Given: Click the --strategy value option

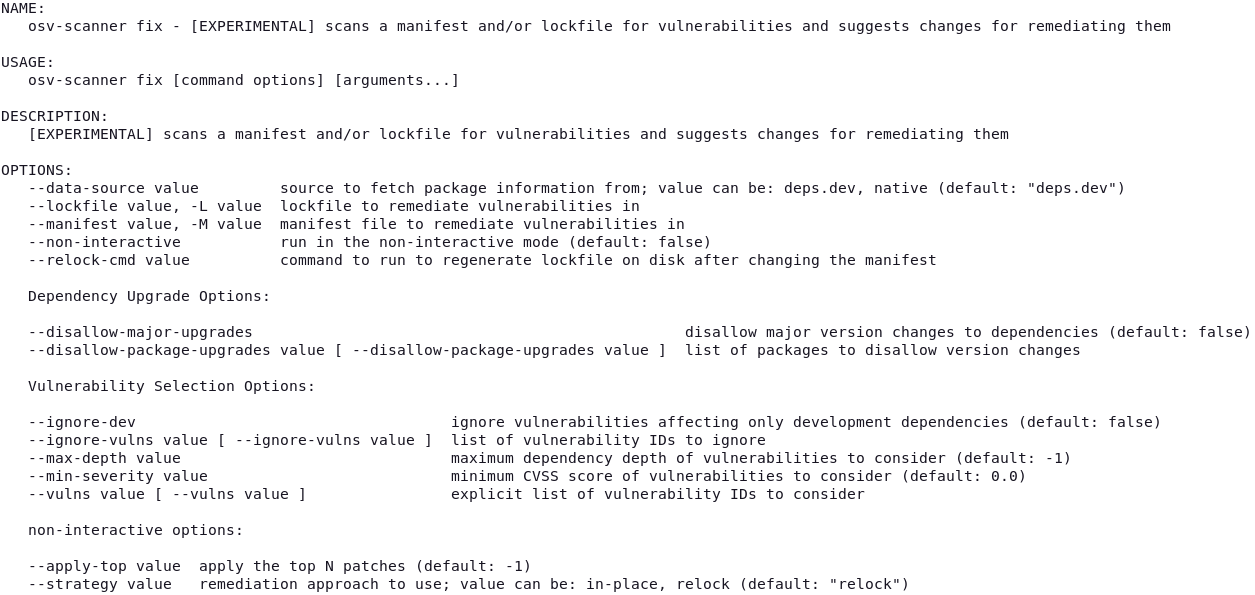Looking at the screenshot, I should click(x=100, y=584).
